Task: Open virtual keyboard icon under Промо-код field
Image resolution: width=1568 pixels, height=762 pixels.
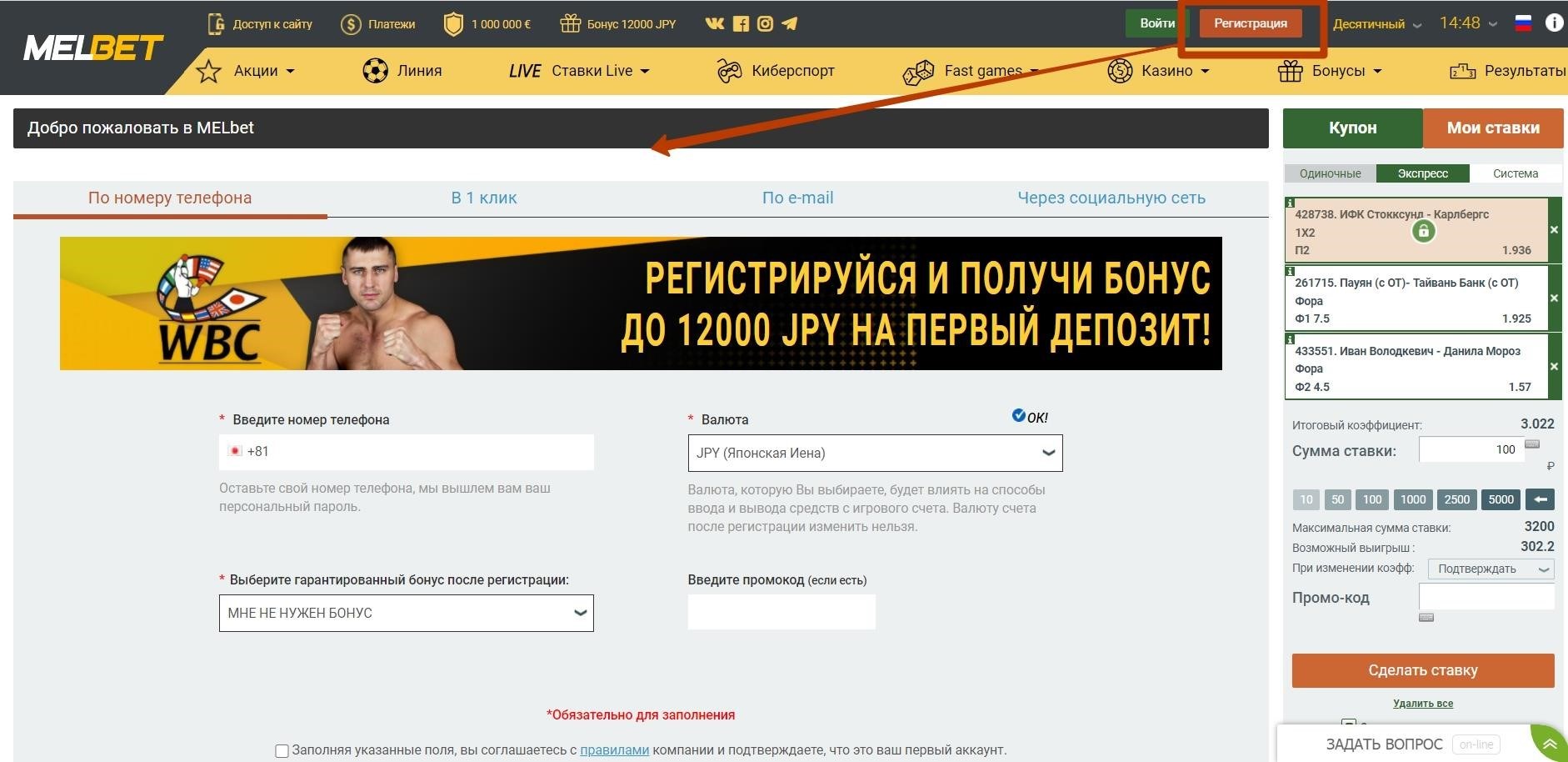Action: pos(1426,618)
